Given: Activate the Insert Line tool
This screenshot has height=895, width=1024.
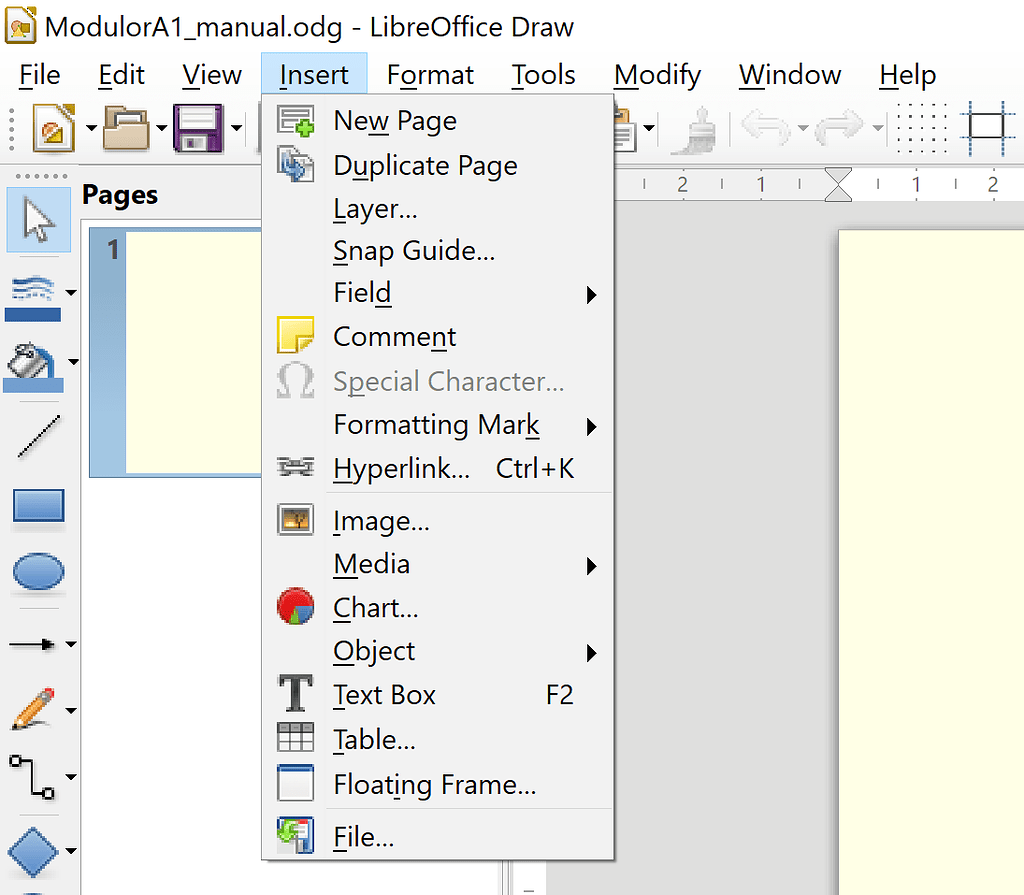Looking at the screenshot, I should point(38,437).
